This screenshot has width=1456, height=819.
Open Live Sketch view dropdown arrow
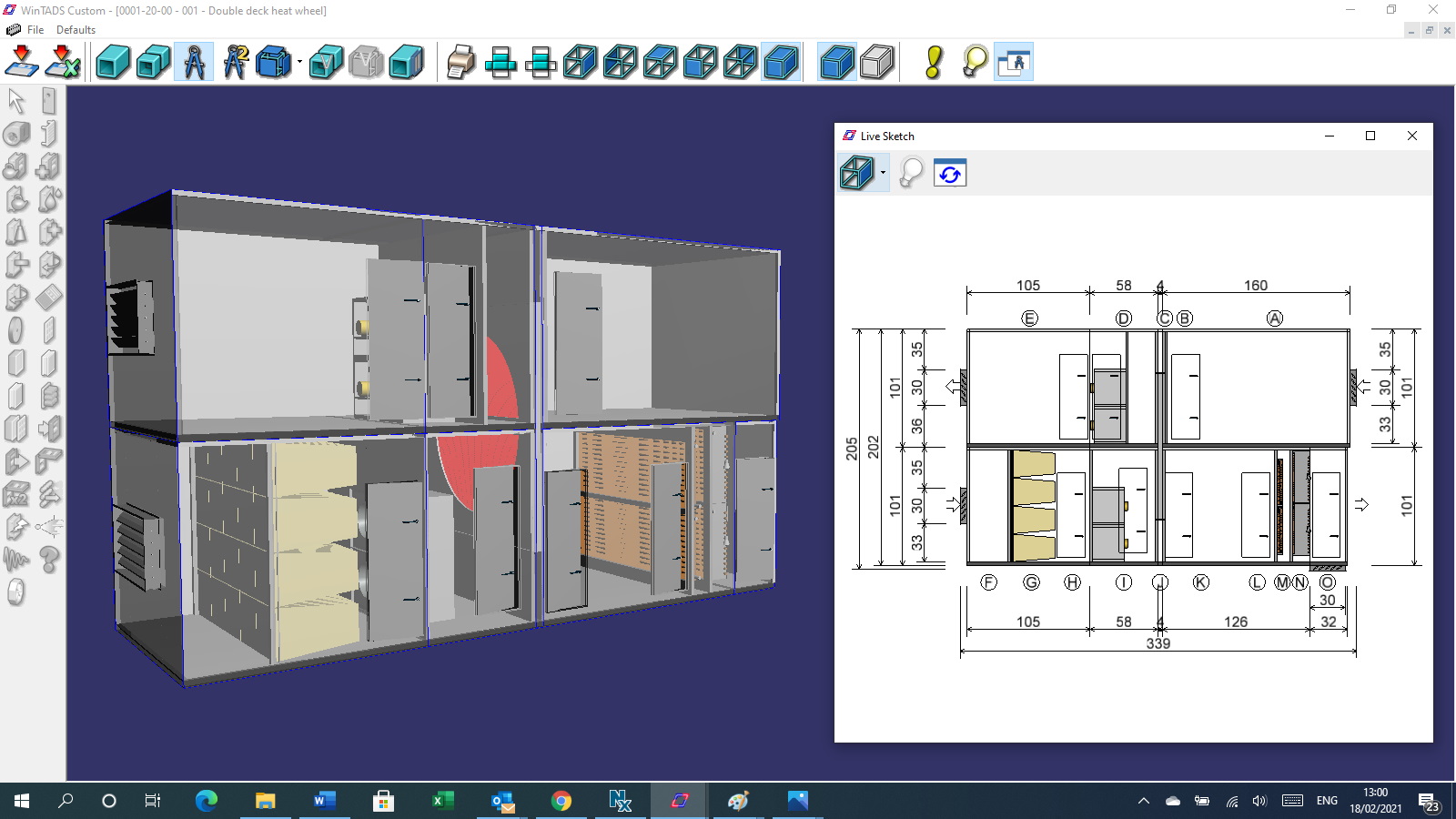883,173
